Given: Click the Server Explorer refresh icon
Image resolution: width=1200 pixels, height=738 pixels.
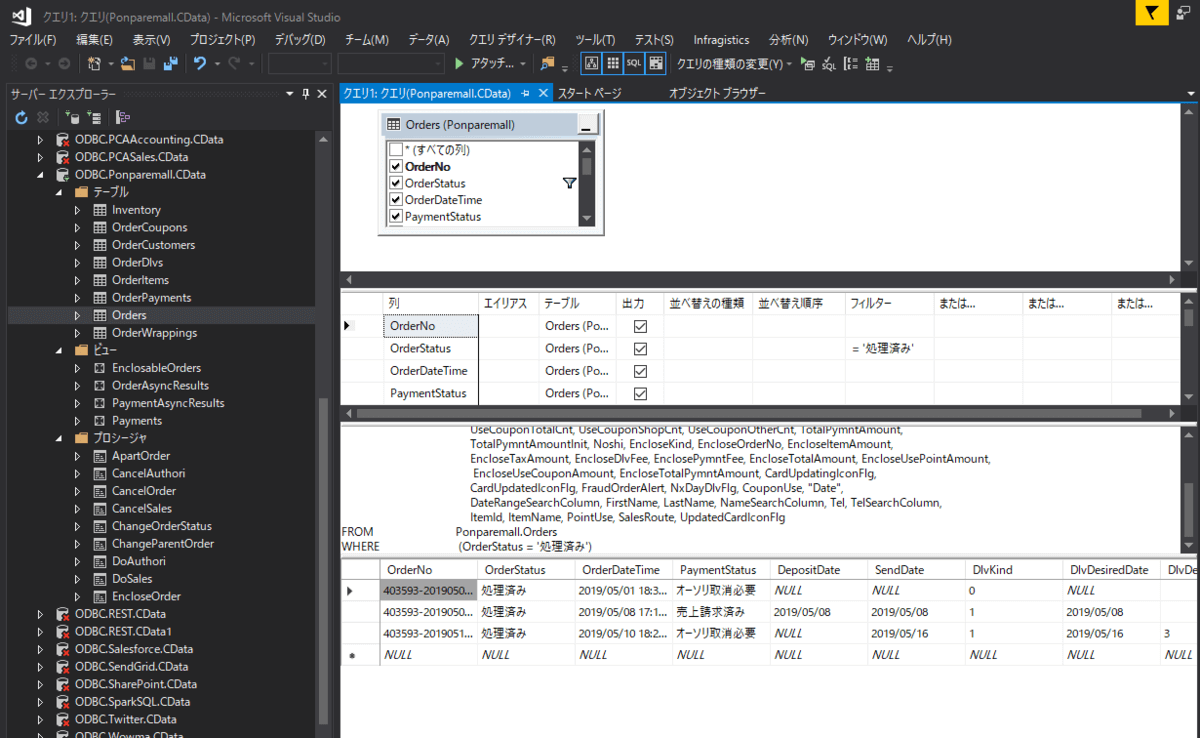Looking at the screenshot, I should click(21, 118).
